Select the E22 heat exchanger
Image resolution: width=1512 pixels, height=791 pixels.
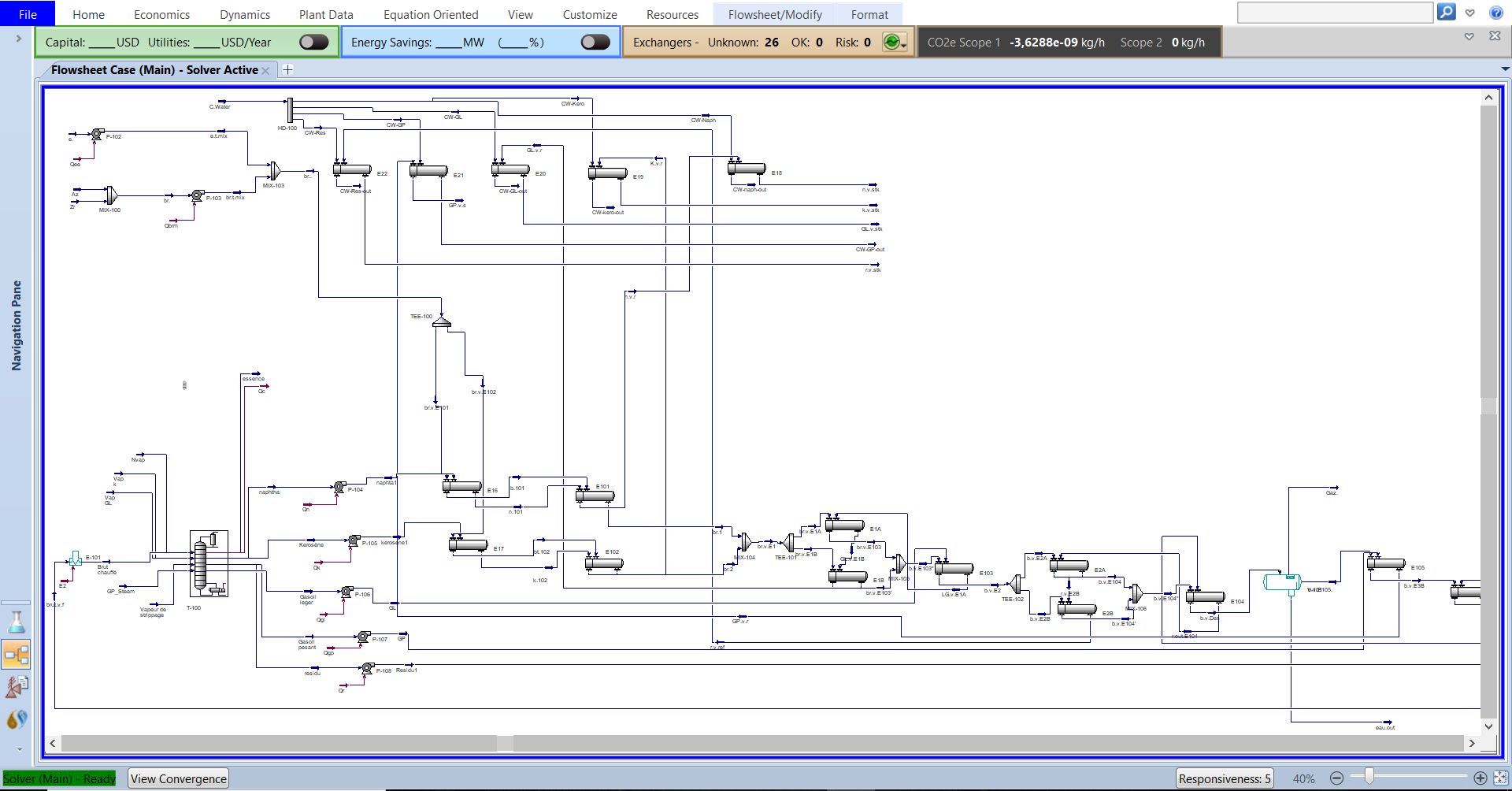352,169
